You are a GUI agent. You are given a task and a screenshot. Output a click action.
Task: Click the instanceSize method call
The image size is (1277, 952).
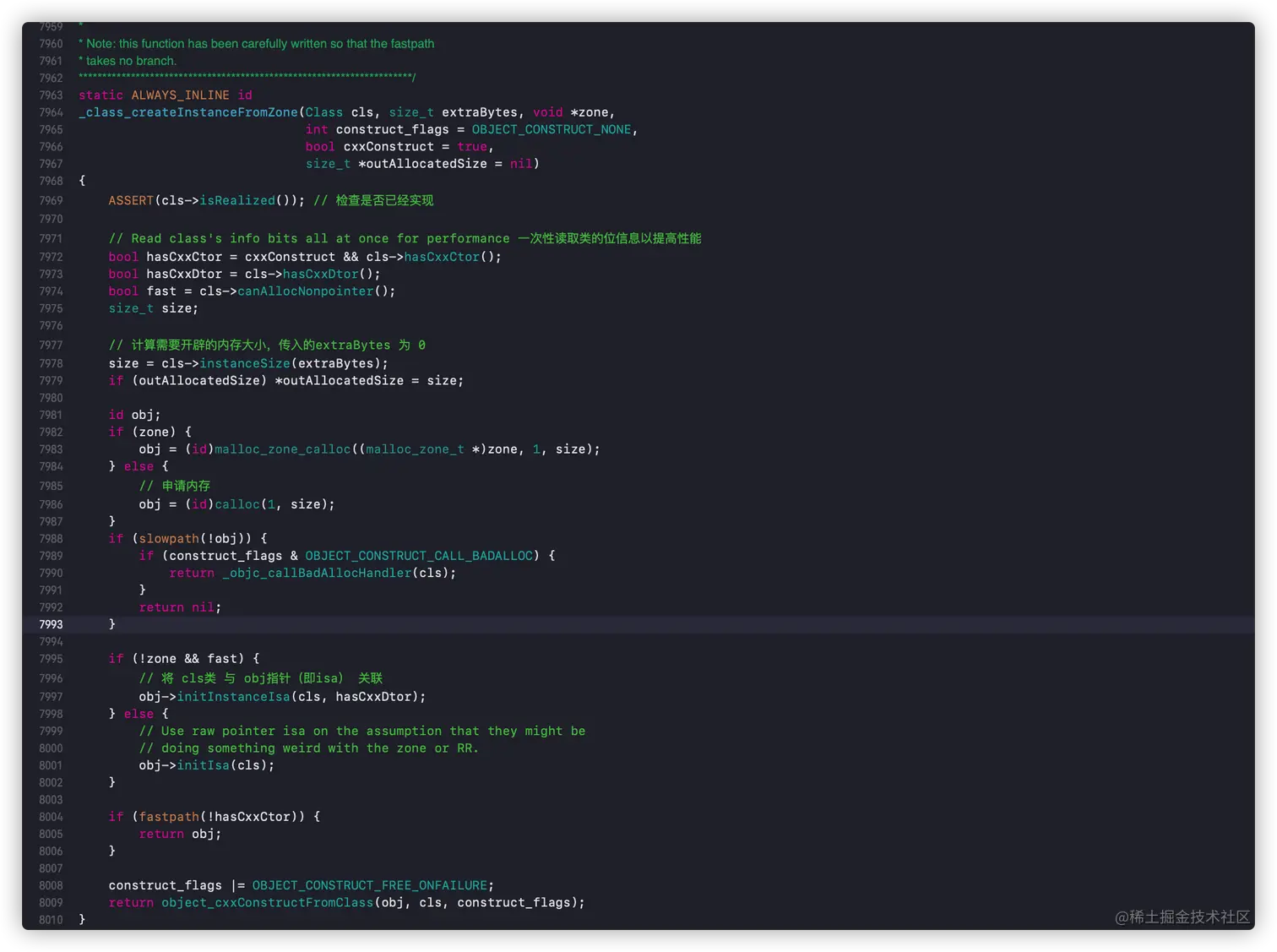245,363
